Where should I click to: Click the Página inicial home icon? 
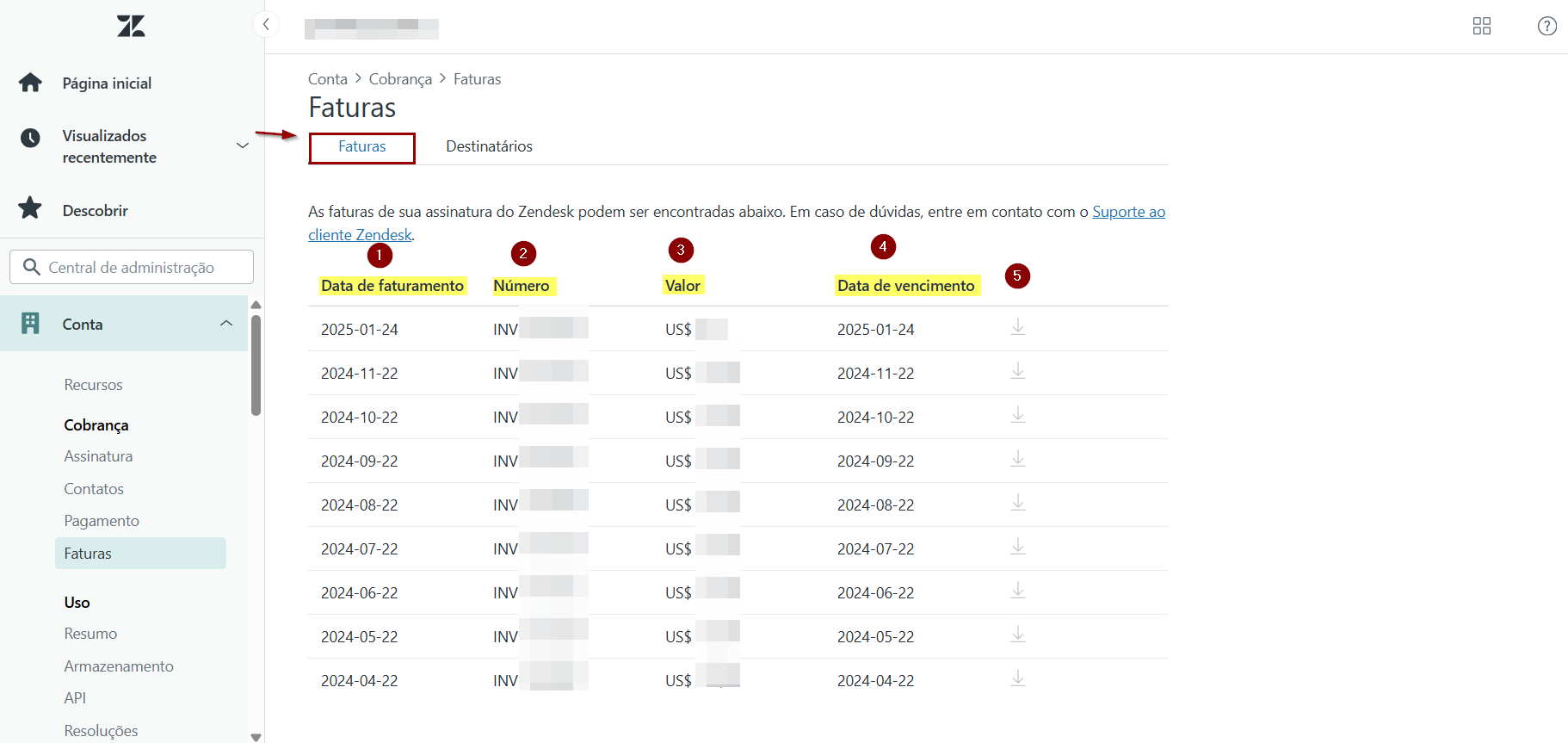point(30,83)
